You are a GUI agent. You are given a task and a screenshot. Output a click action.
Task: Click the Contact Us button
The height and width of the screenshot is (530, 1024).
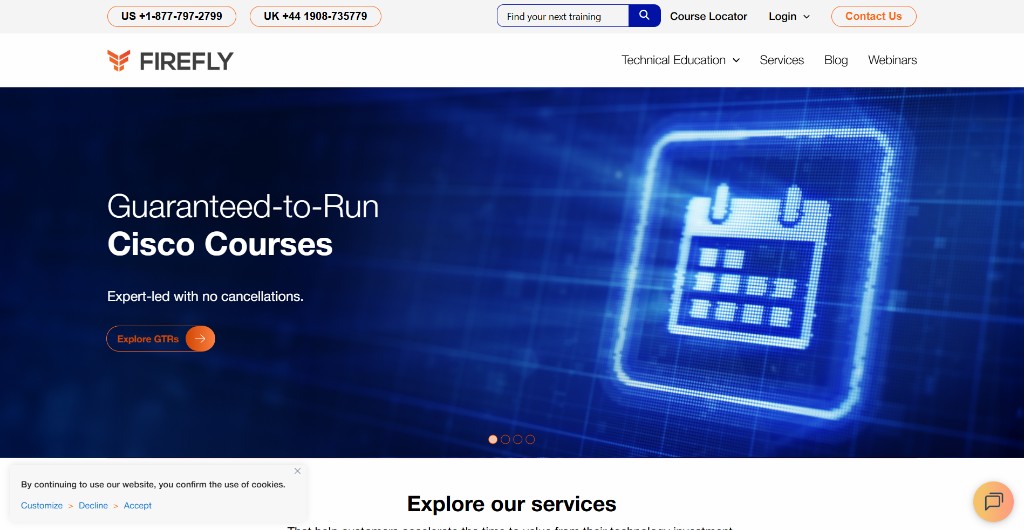[873, 16]
